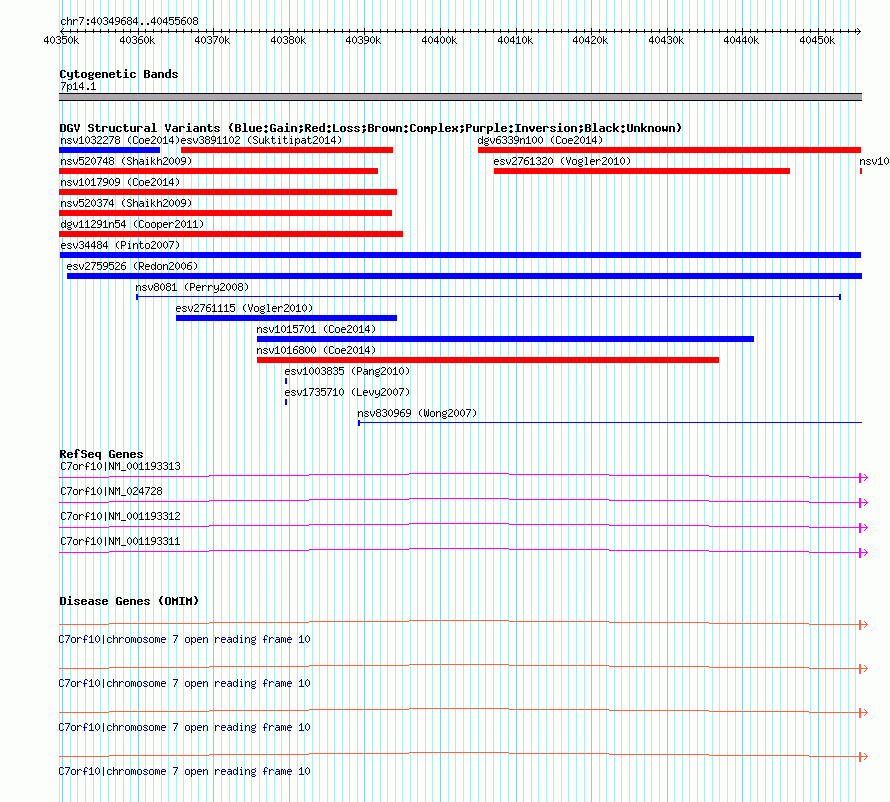
Task: Click the partially visible nsv10 label at right edge
Action: point(874,161)
